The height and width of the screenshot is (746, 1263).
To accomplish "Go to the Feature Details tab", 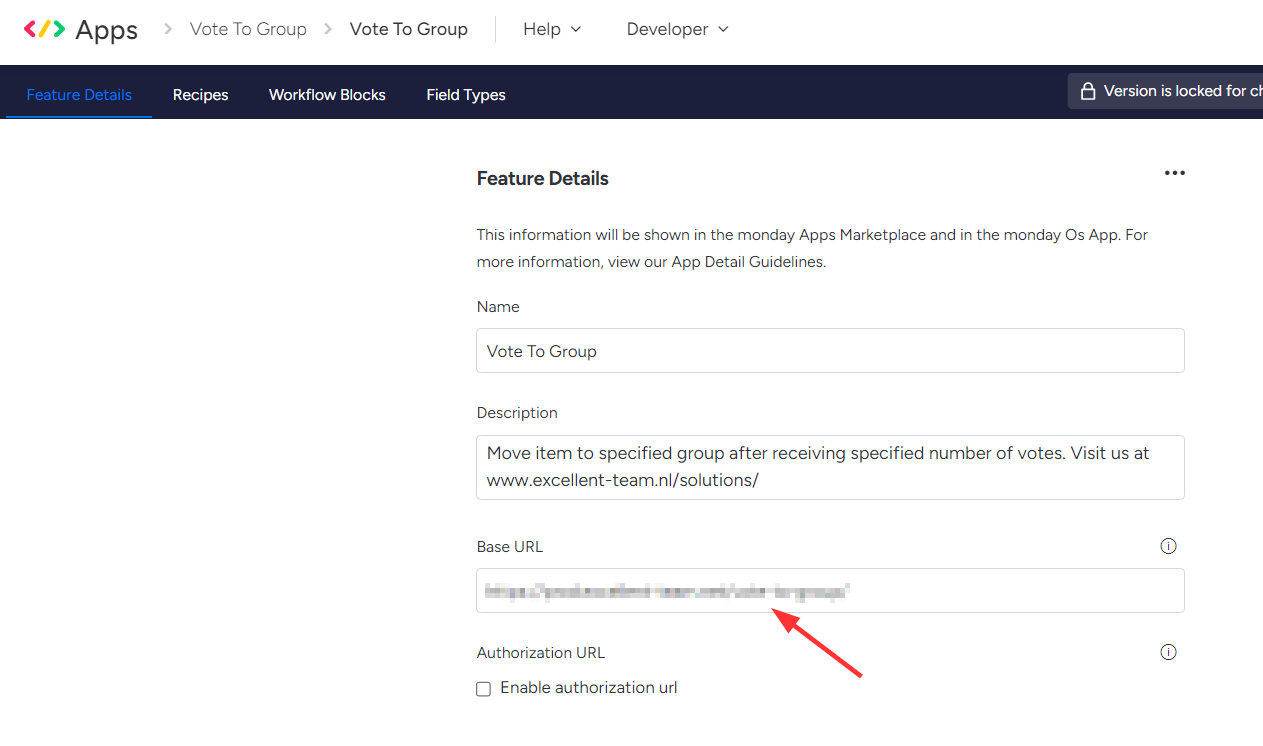I will coord(79,95).
